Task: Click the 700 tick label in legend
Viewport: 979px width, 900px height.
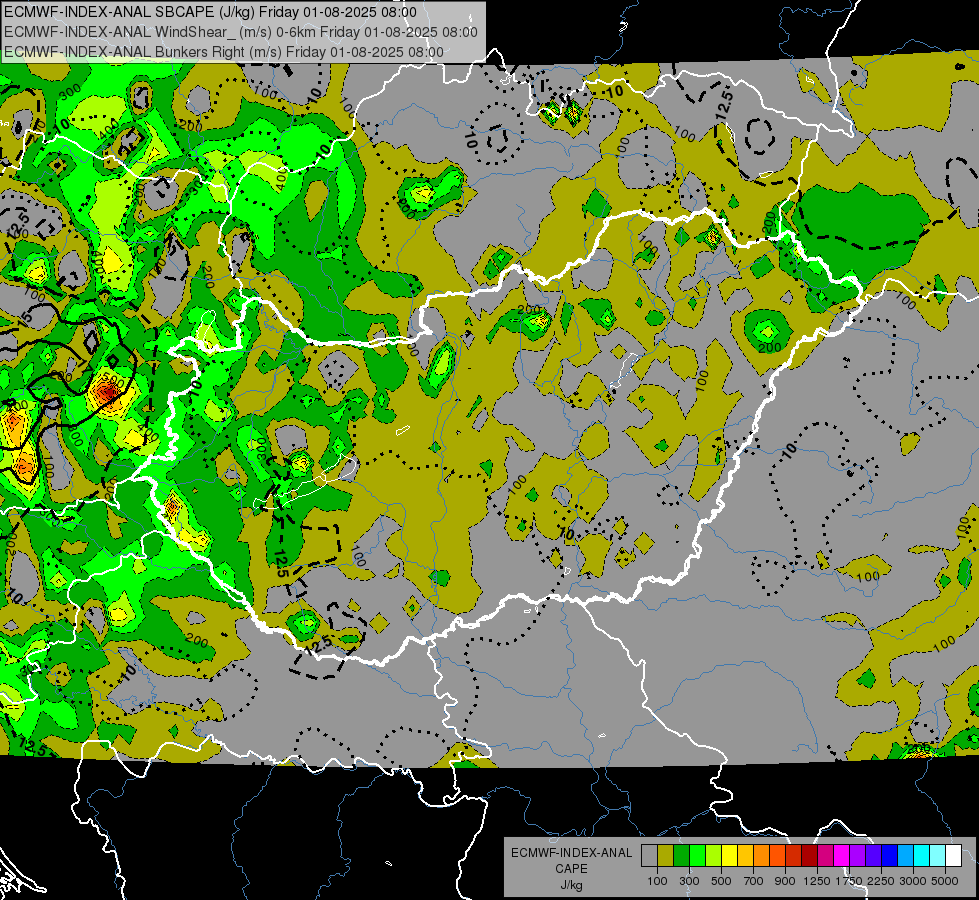Action: coord(754,882)
